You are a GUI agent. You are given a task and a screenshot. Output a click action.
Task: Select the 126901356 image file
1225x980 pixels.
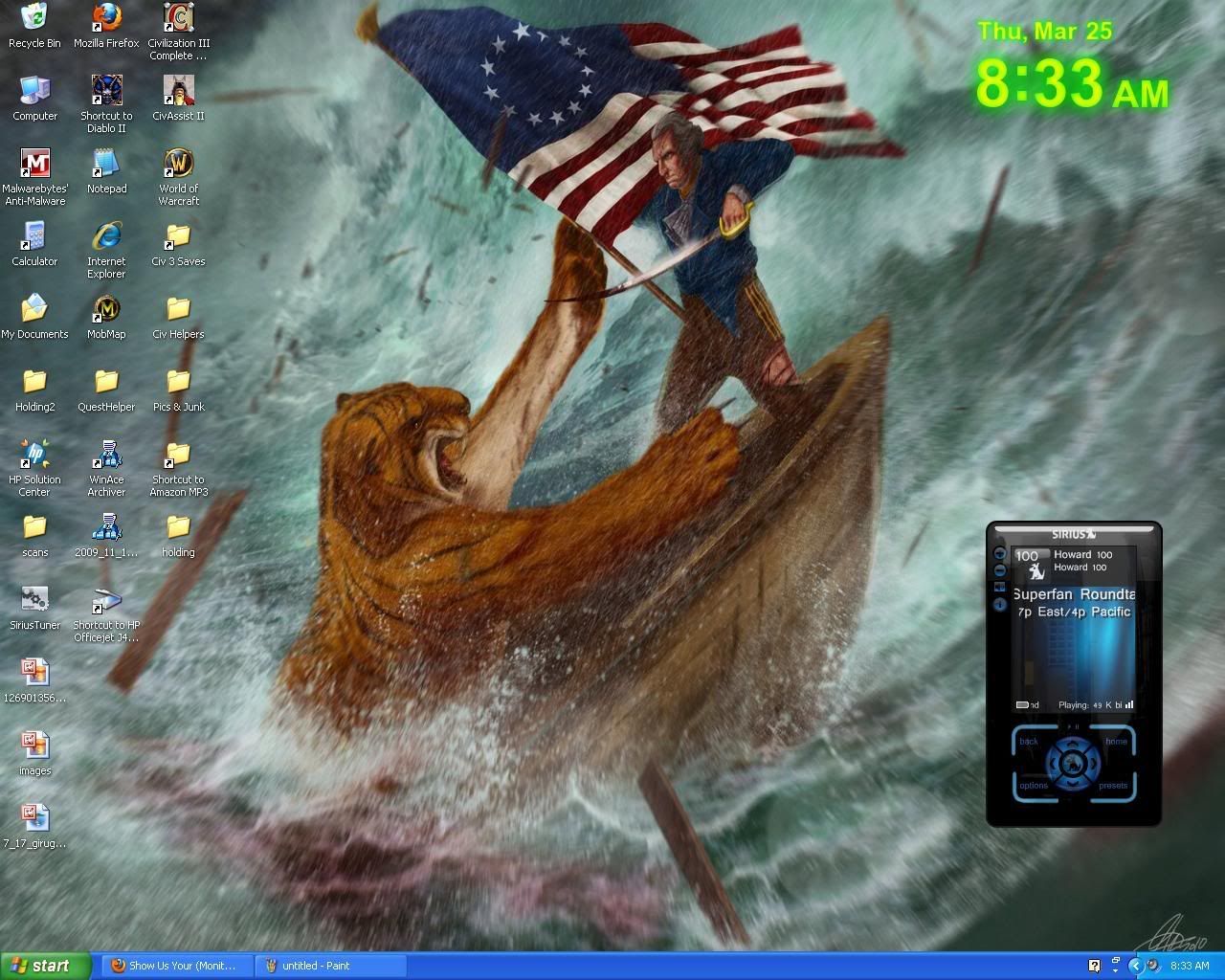coord(34,680)
